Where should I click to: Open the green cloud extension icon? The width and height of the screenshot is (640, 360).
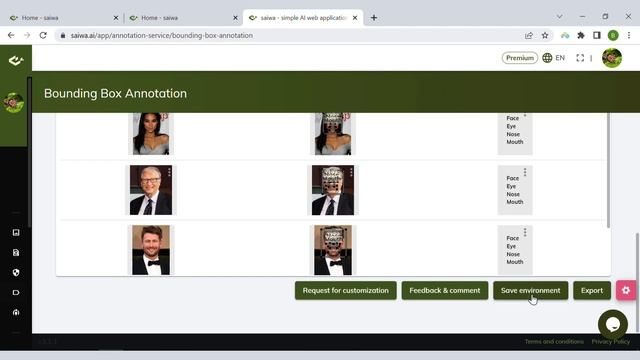click(565, 36)
